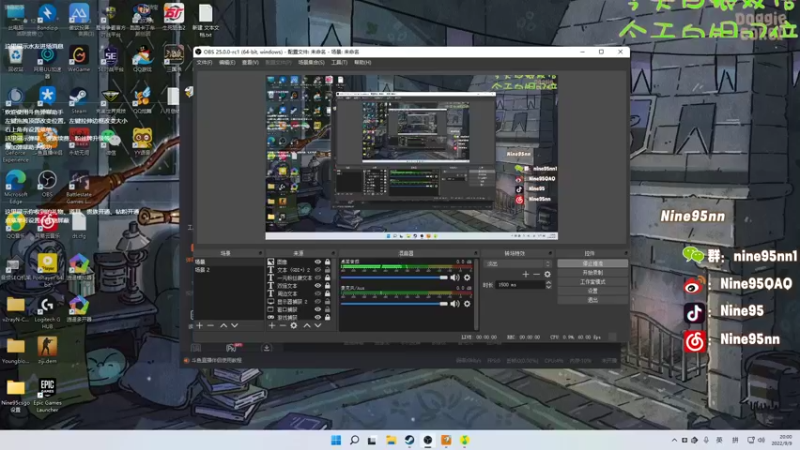Open the 场景集合(S) menu in OBS
The height and width of the screenshot is (450, 800).
(311, 62)
